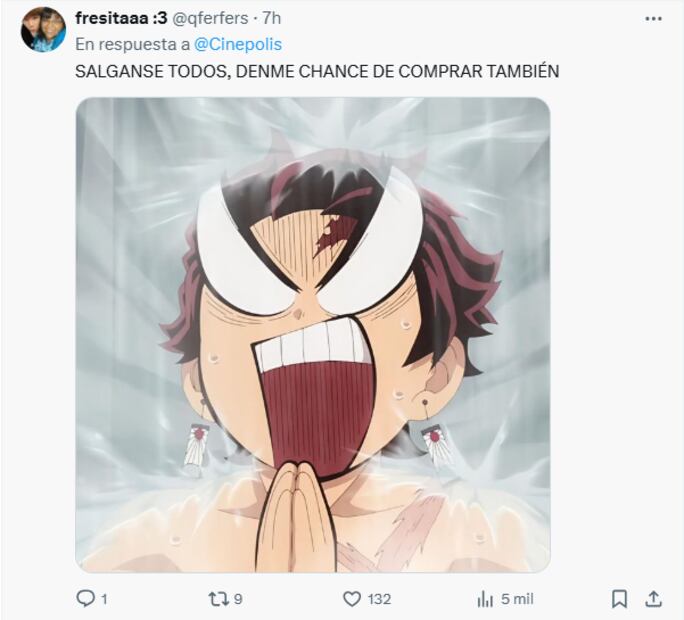The width and height of the screenshot is (684, 620).
Task: Open the attached anime meme image
Action: click(x=312, y=334)
